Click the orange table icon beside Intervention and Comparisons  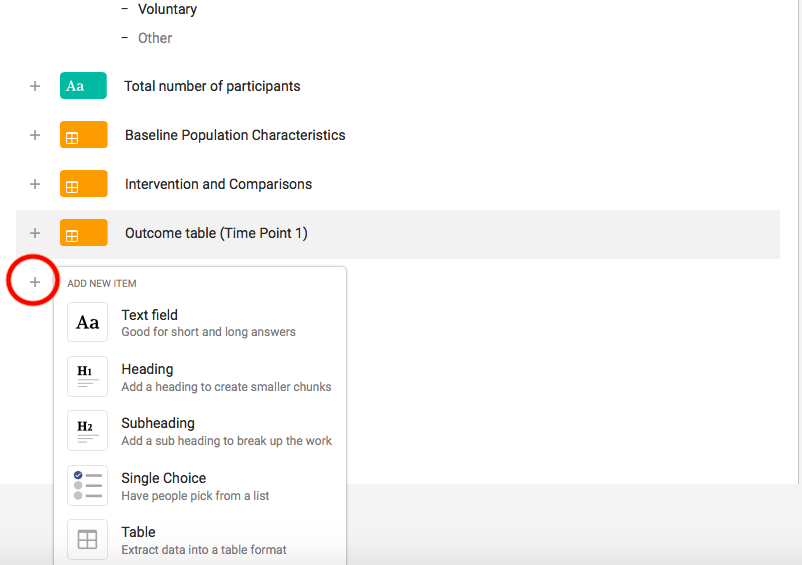(83, 184)
